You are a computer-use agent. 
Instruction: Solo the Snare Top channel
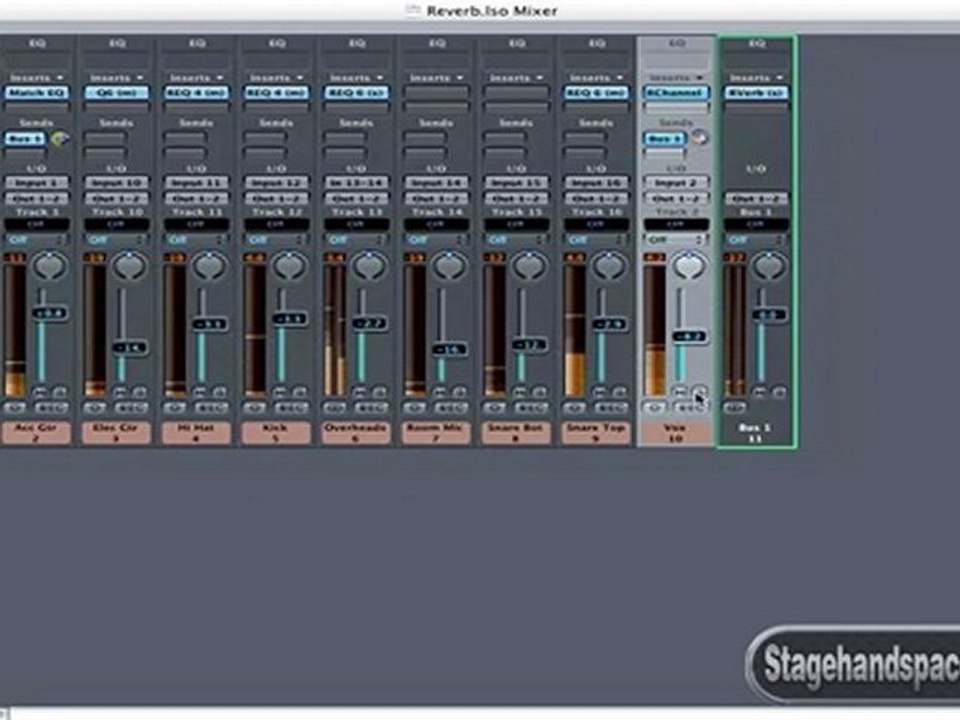pyautogui.click(x=619, y=391)
